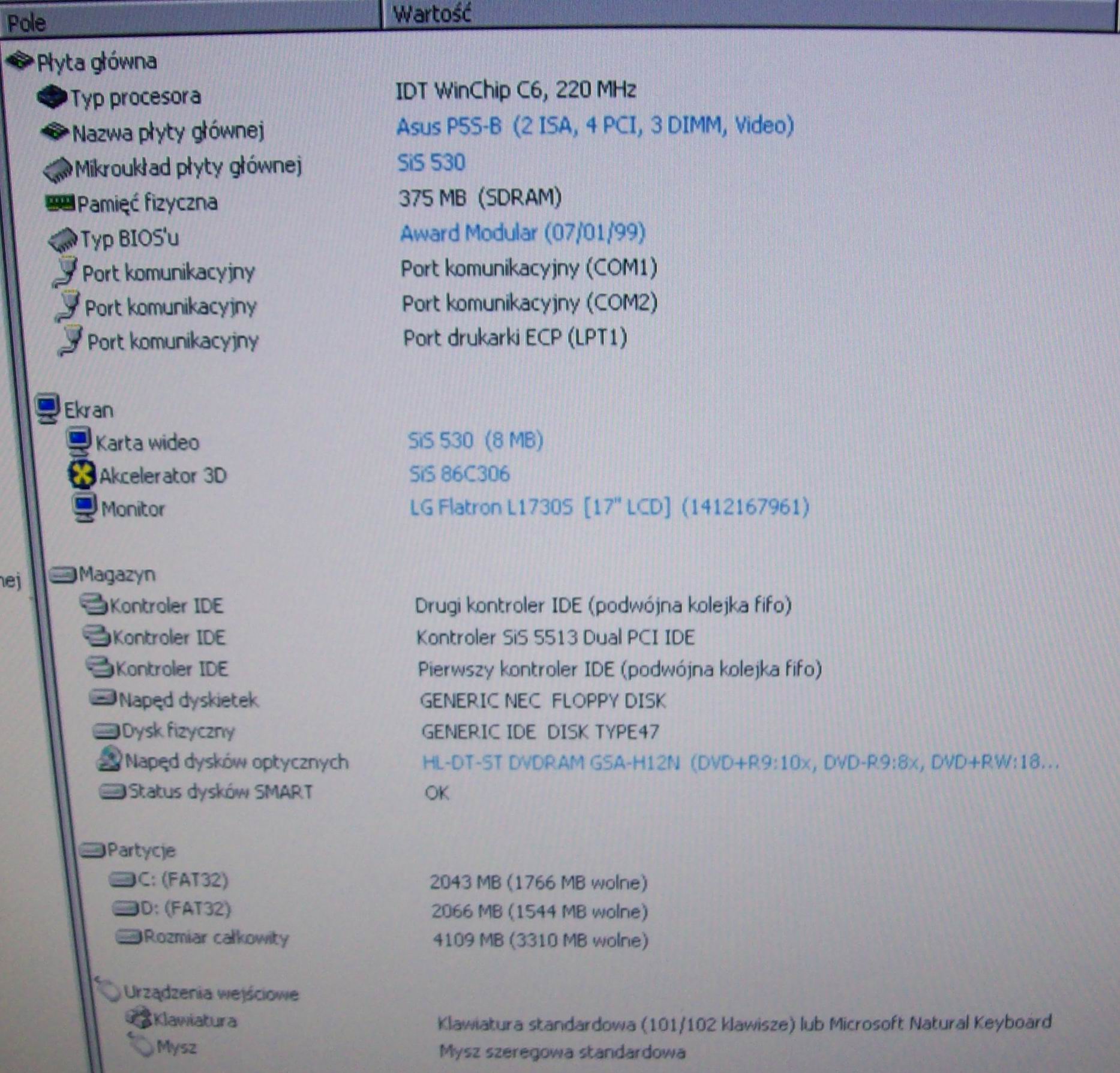
Task: Click the Partycje section label
Action: pyautogui.click(x=142, y=850)
